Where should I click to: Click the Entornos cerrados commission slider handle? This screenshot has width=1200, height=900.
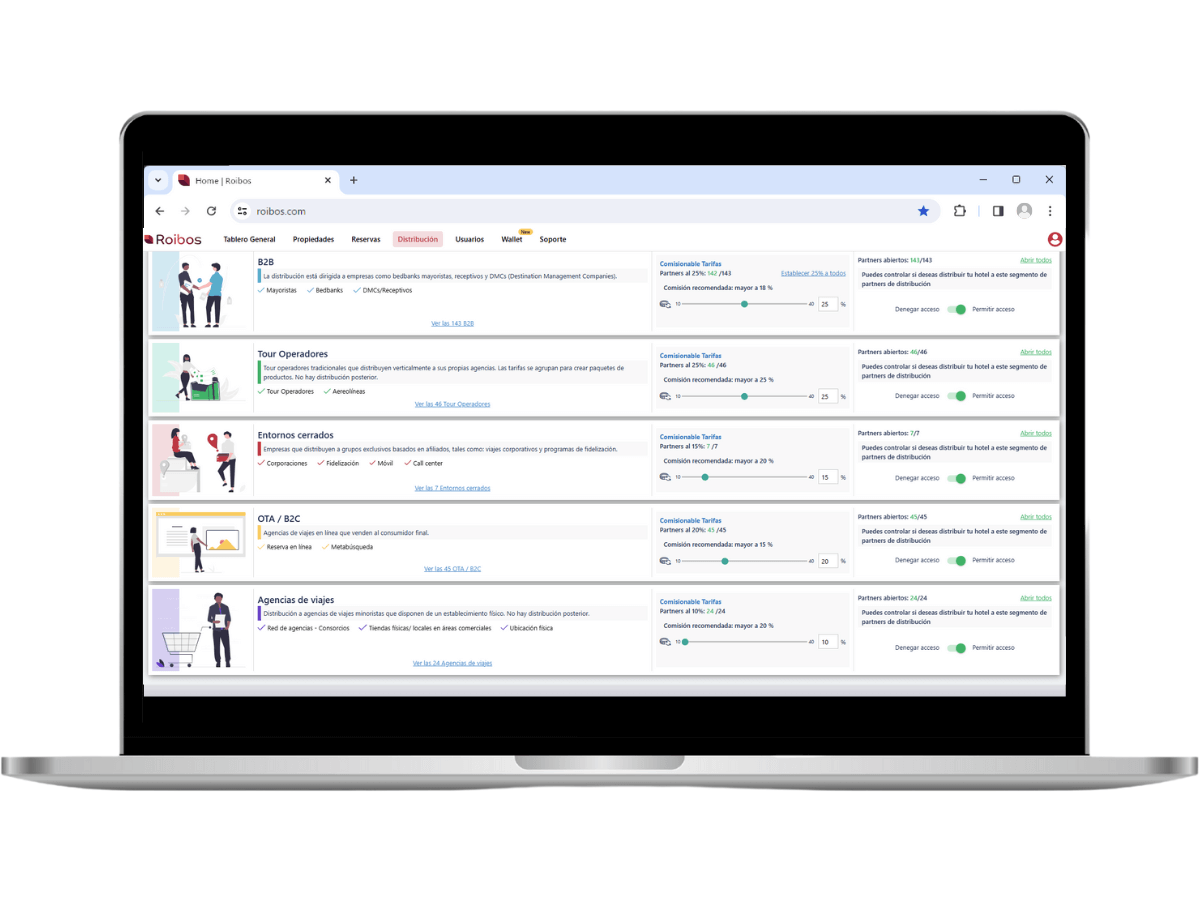coord(704,478)
